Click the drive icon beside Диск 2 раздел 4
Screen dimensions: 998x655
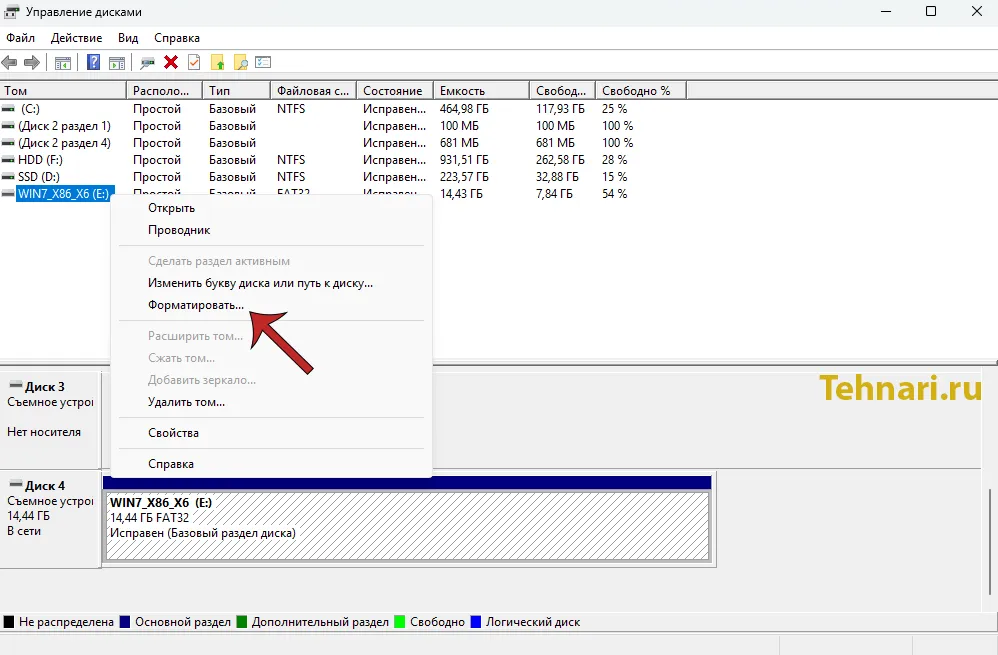[8, 143]
